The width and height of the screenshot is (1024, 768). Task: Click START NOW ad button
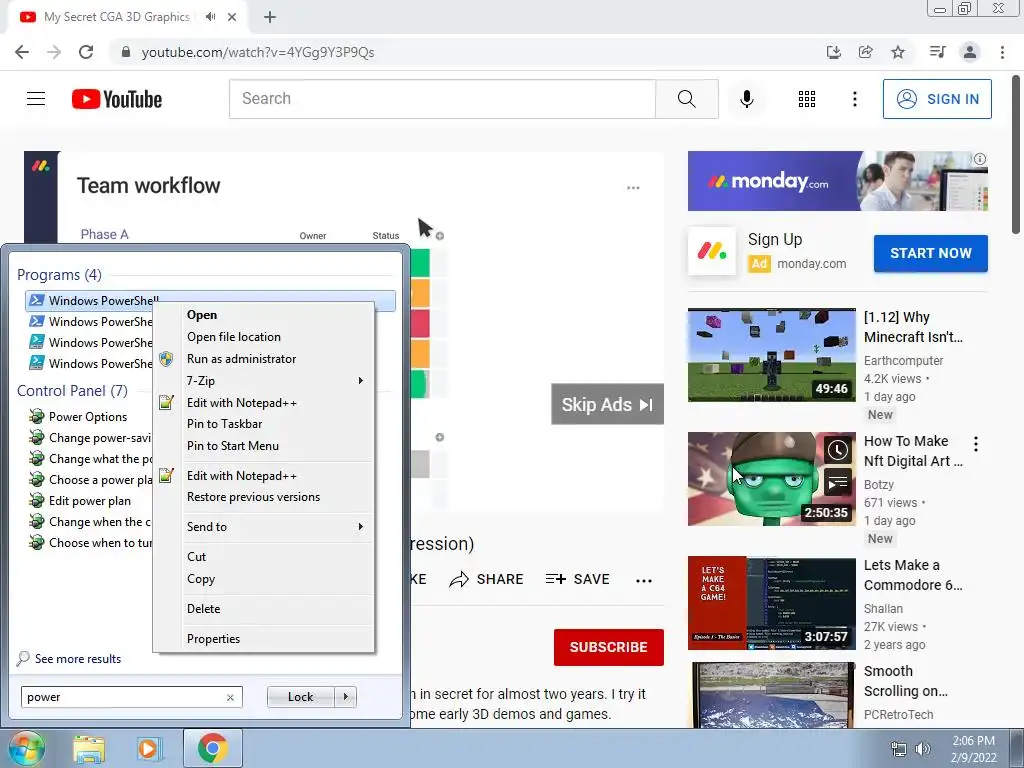point(931,253)
